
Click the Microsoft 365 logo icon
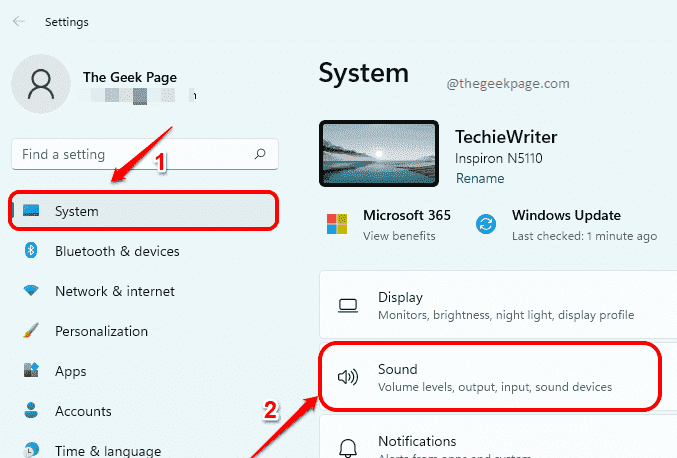[x=337, y=224]
